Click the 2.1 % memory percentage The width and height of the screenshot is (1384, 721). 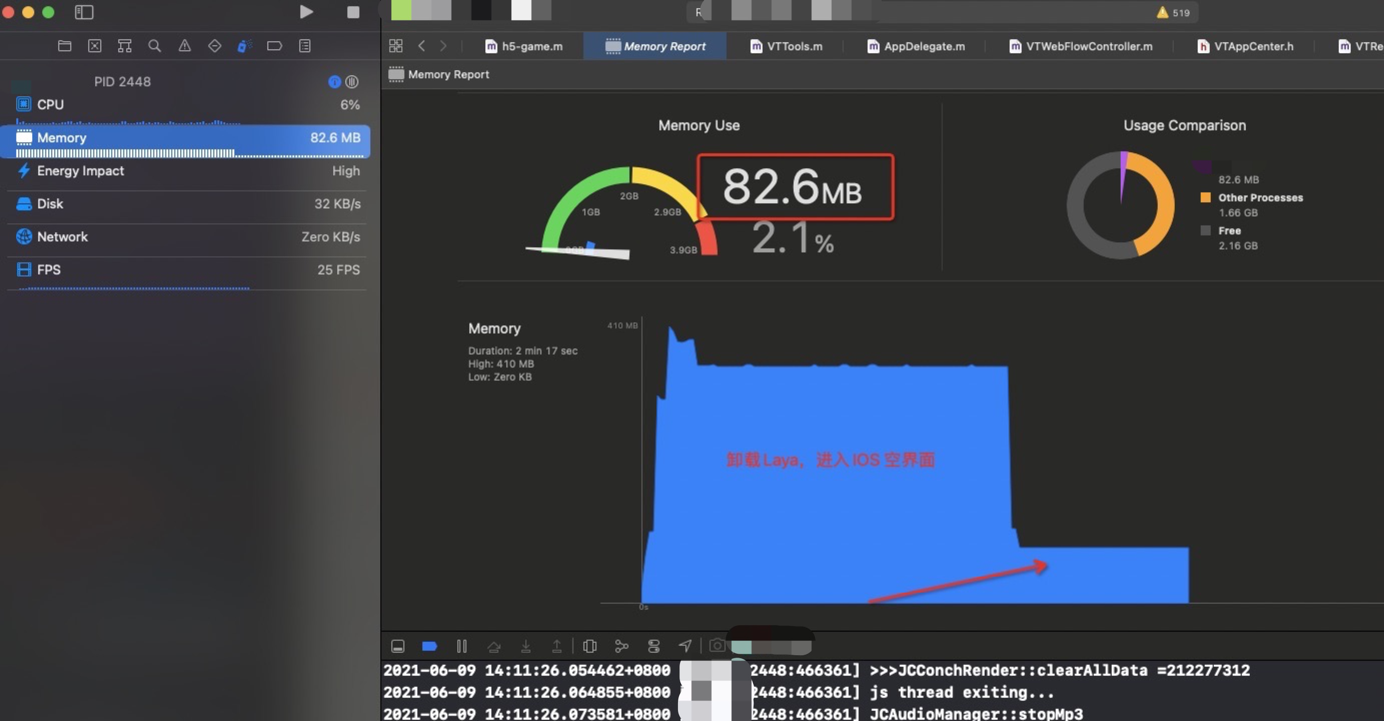(x=792, y=238)
